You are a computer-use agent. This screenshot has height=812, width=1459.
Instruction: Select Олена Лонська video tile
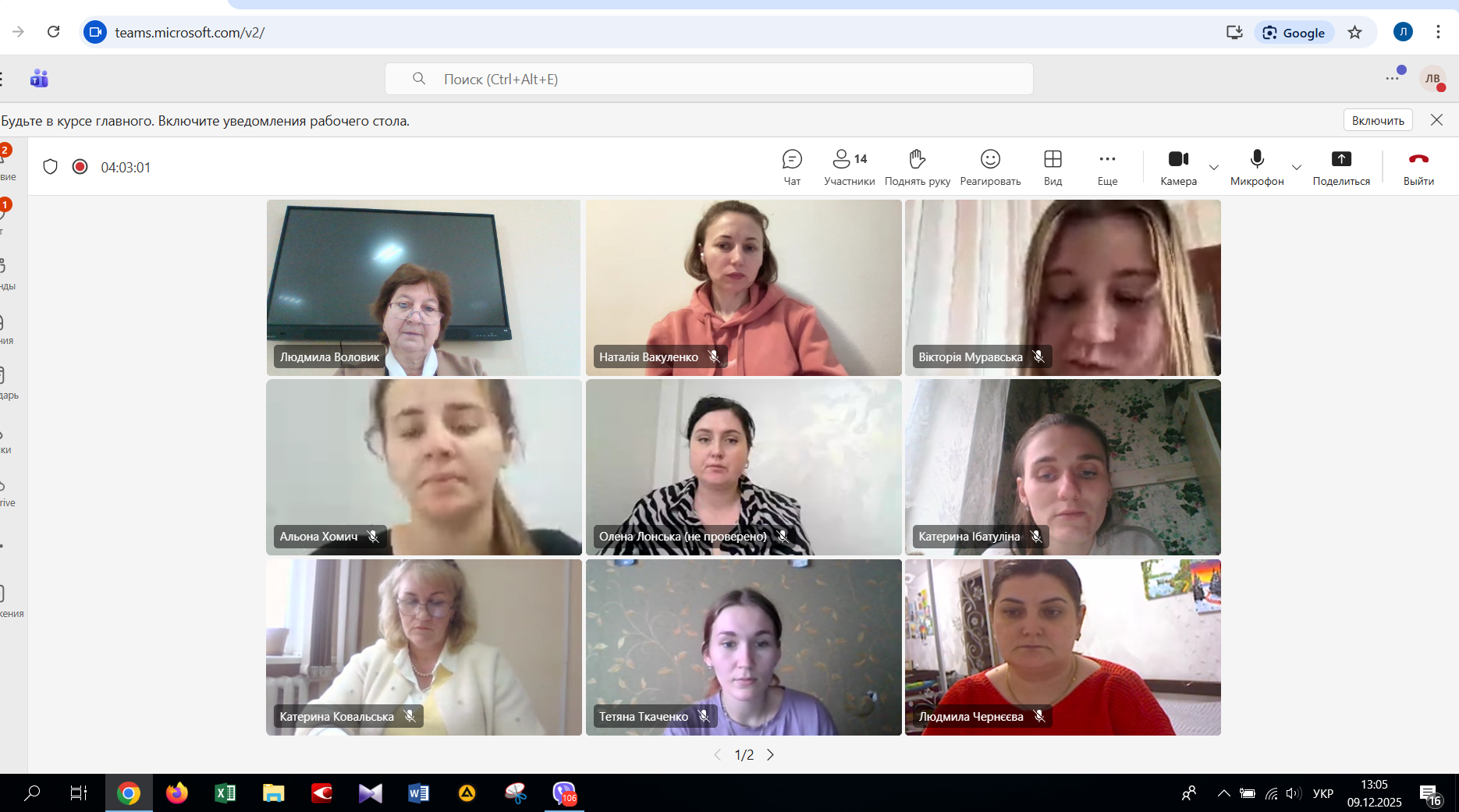[743, 466]
